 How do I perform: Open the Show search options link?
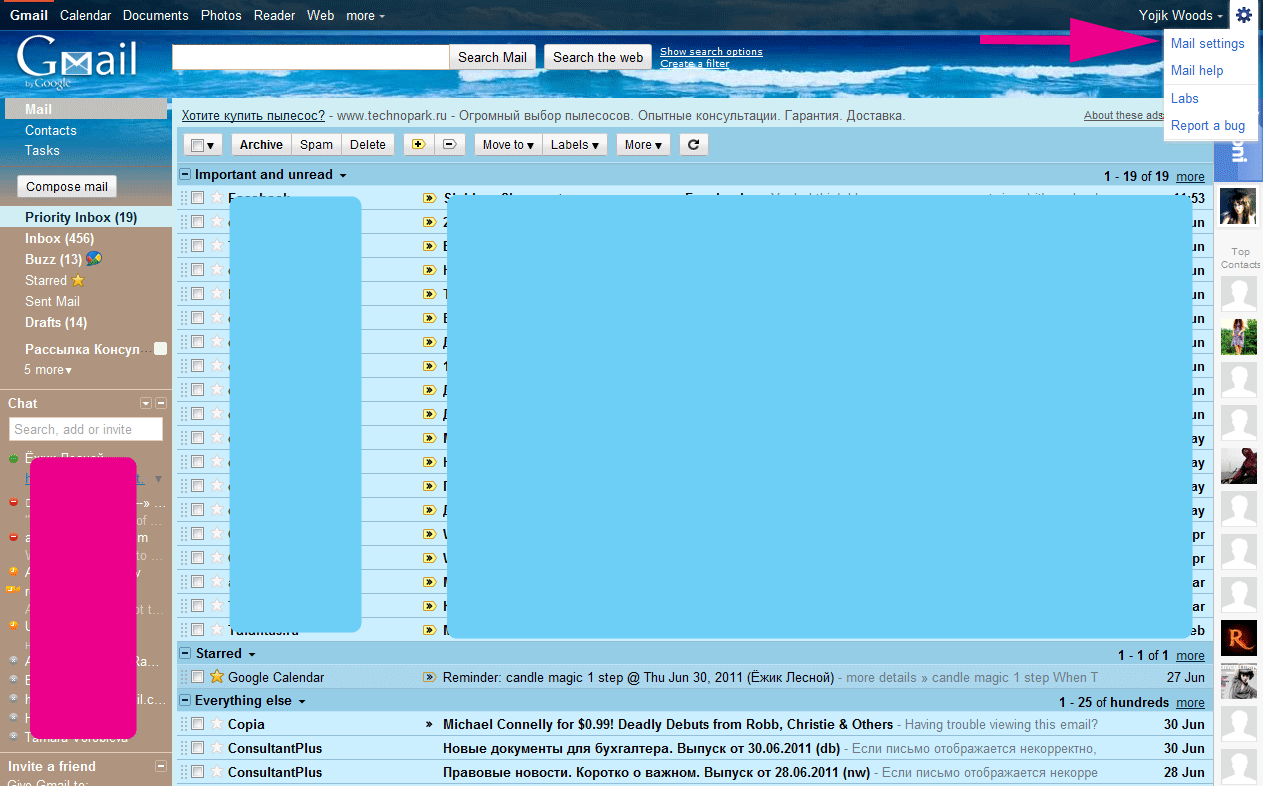pyautogui.click(x=710, y=51)
